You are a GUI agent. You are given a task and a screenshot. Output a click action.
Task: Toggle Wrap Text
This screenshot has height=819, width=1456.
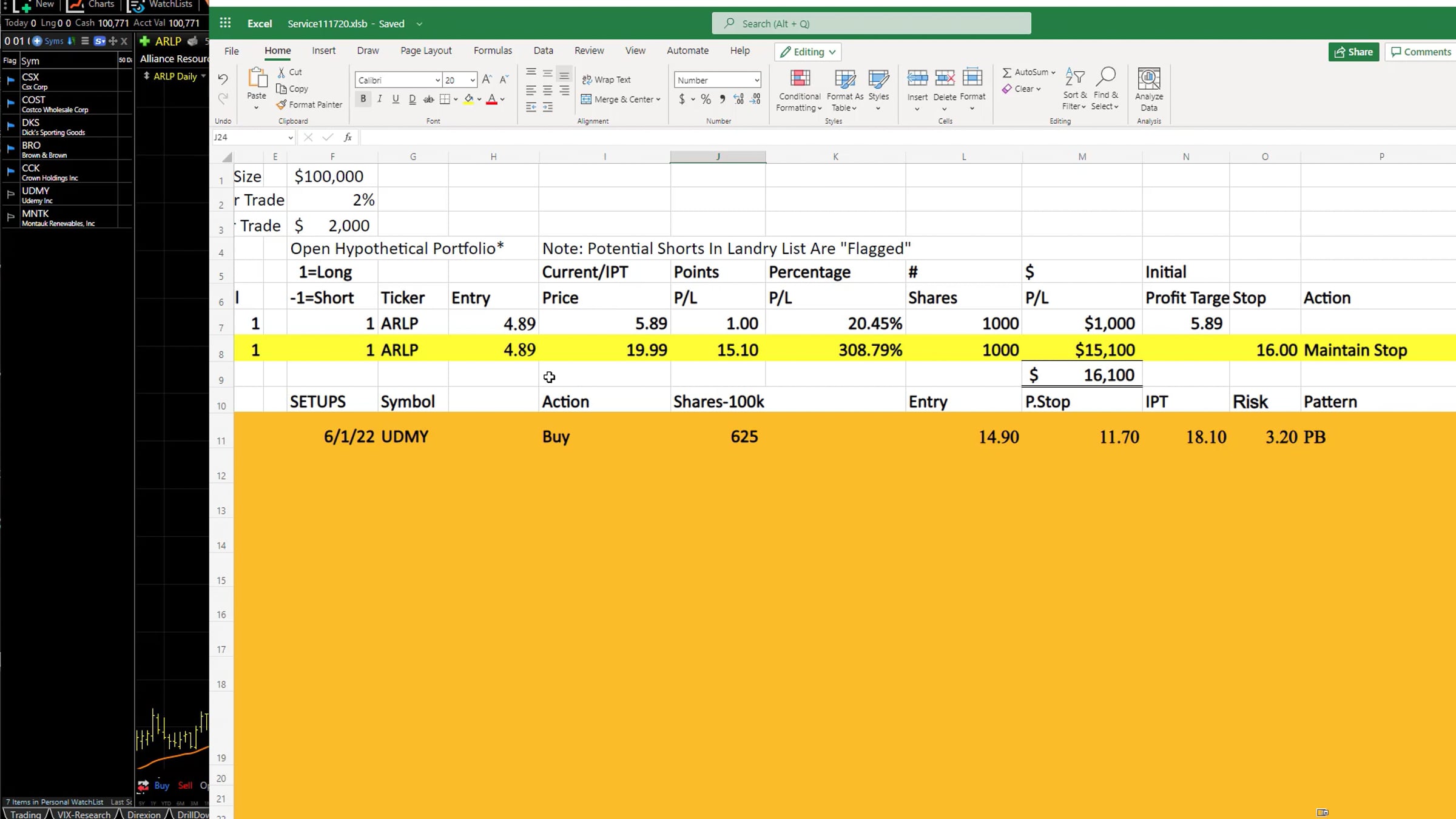coord(606,79)
